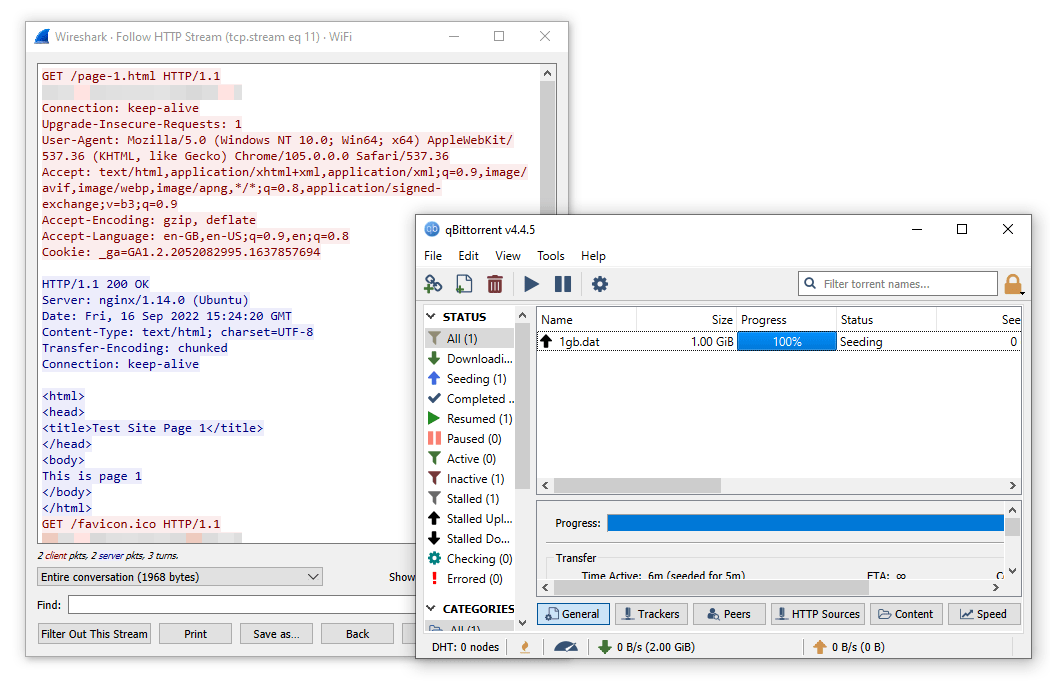Image resolution: width=1050 pixels, height=681 pixels.
Task: Select the Stalled Uploading status filter
Action: tap(469, 519)
